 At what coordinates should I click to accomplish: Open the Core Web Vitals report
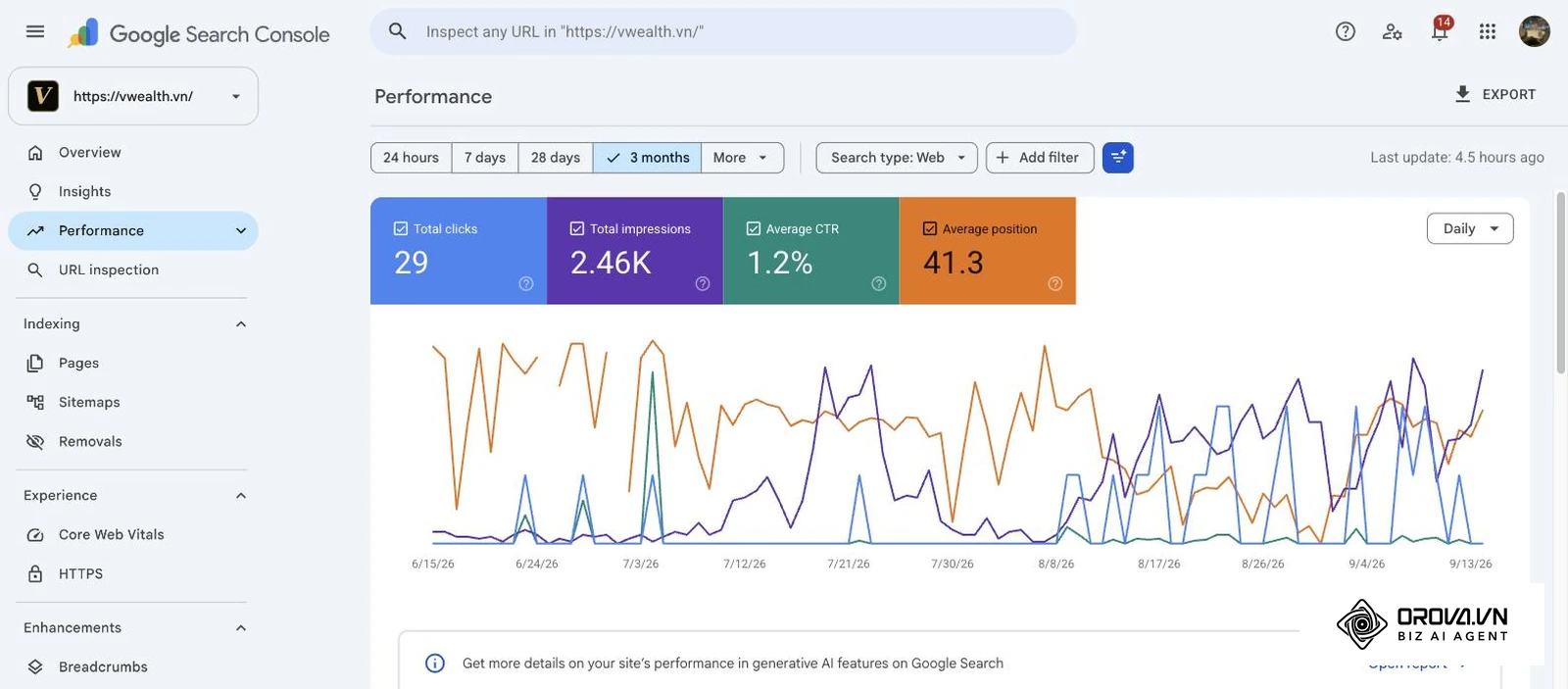coord(133,535)
